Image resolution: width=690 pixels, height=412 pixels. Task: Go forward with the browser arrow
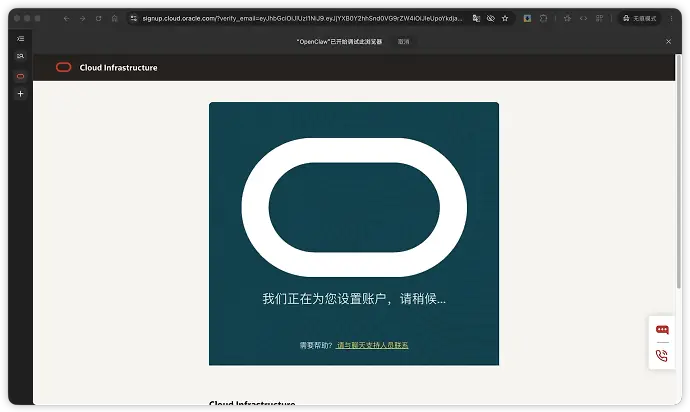(83, 18)
